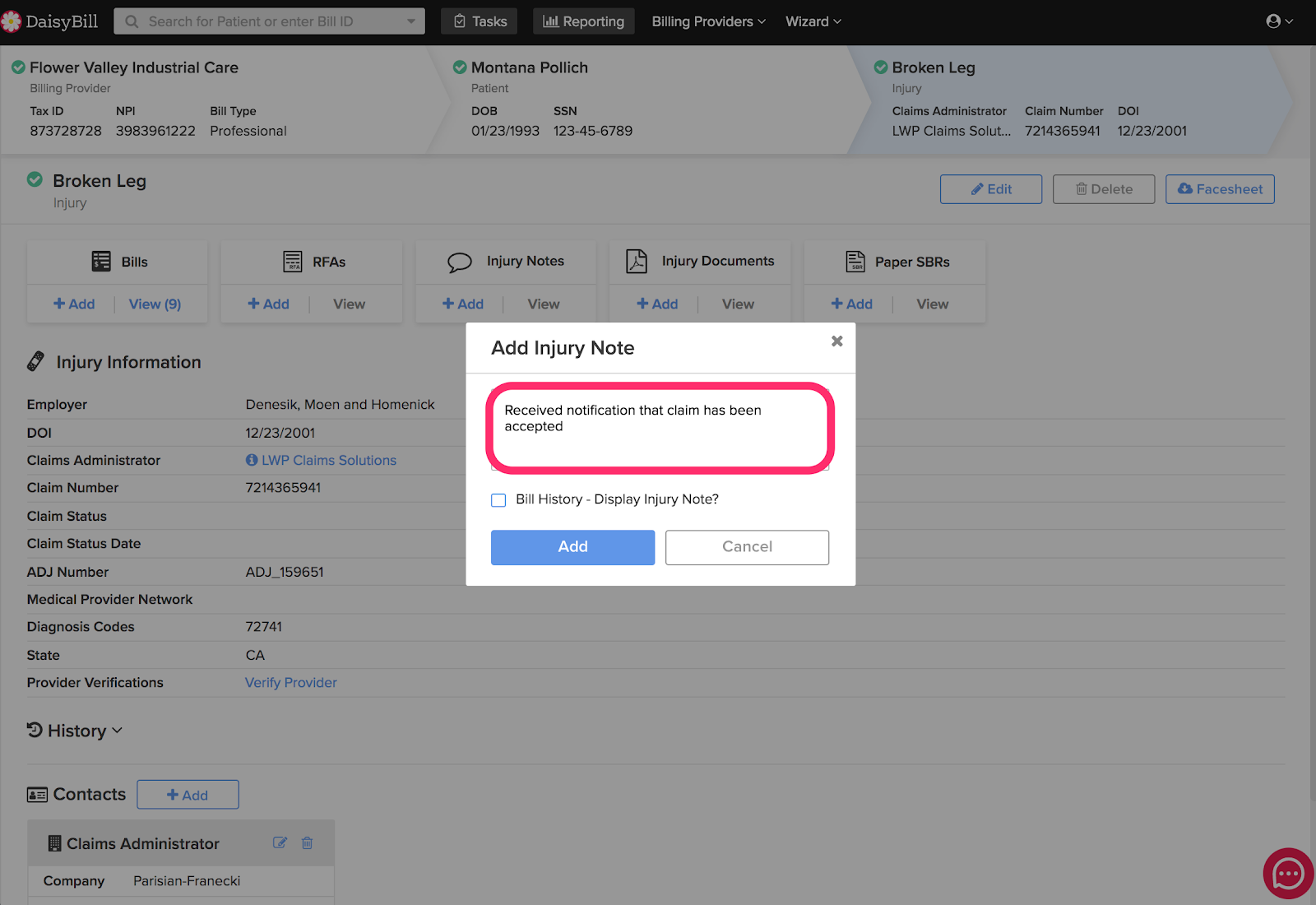The image size is (1316, 905).
Task: Expand the Billing Providers menu
Action: coord(708,21)
